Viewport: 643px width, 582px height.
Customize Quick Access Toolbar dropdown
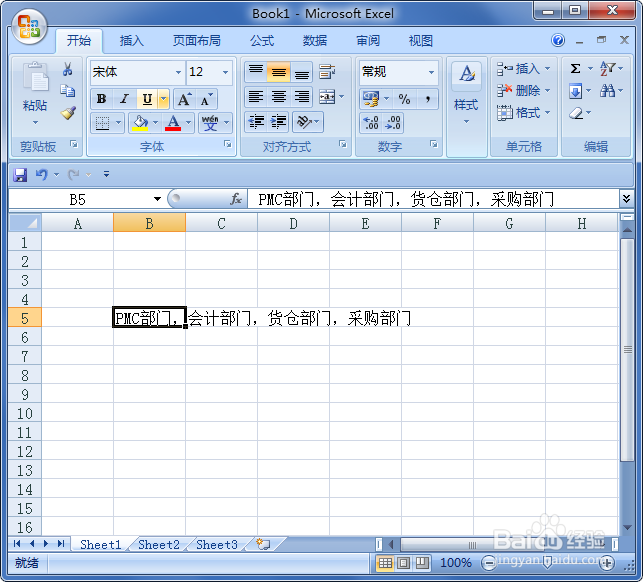click(107, 175)
